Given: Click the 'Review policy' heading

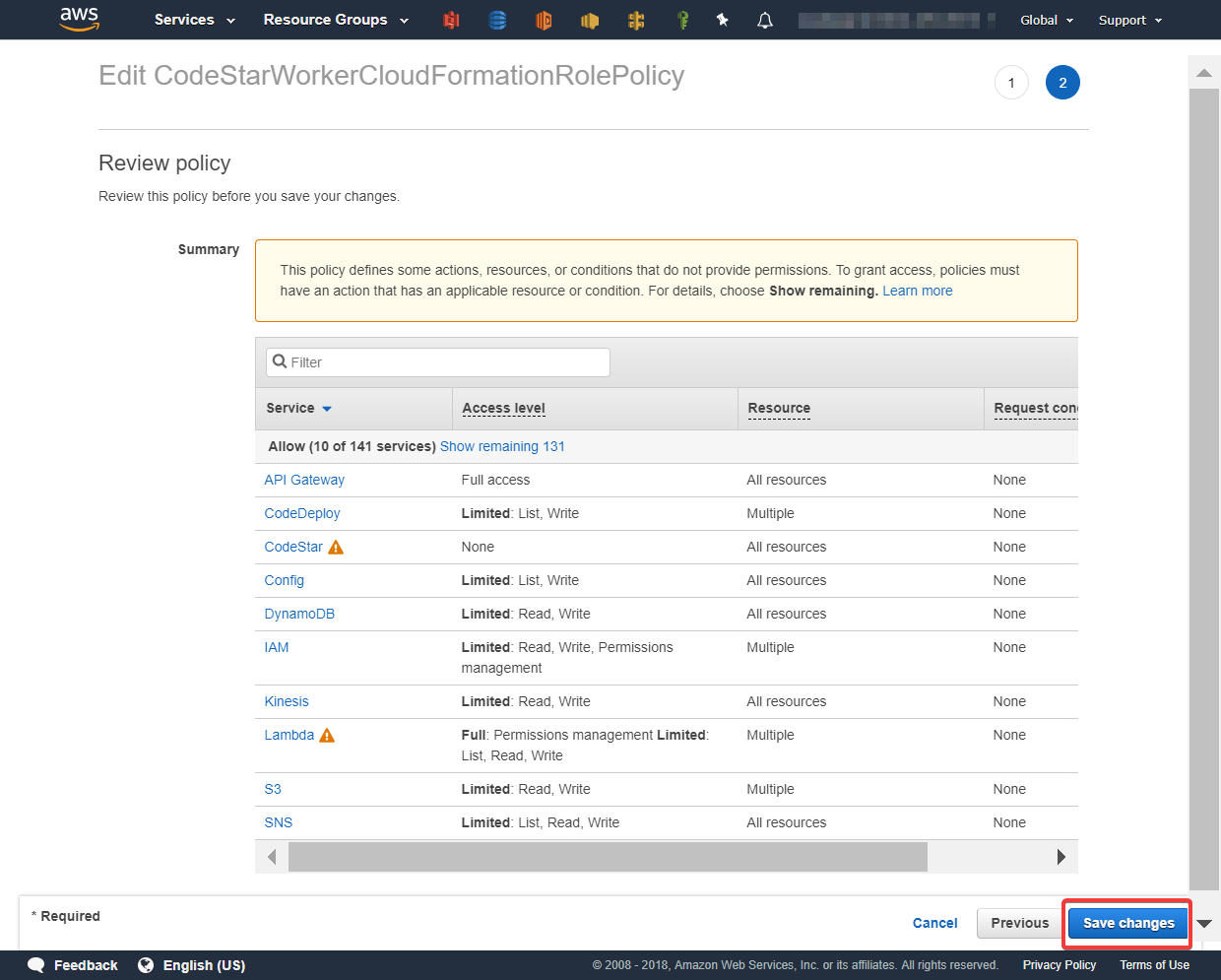Looking at the screenshot, I should 164,163.
